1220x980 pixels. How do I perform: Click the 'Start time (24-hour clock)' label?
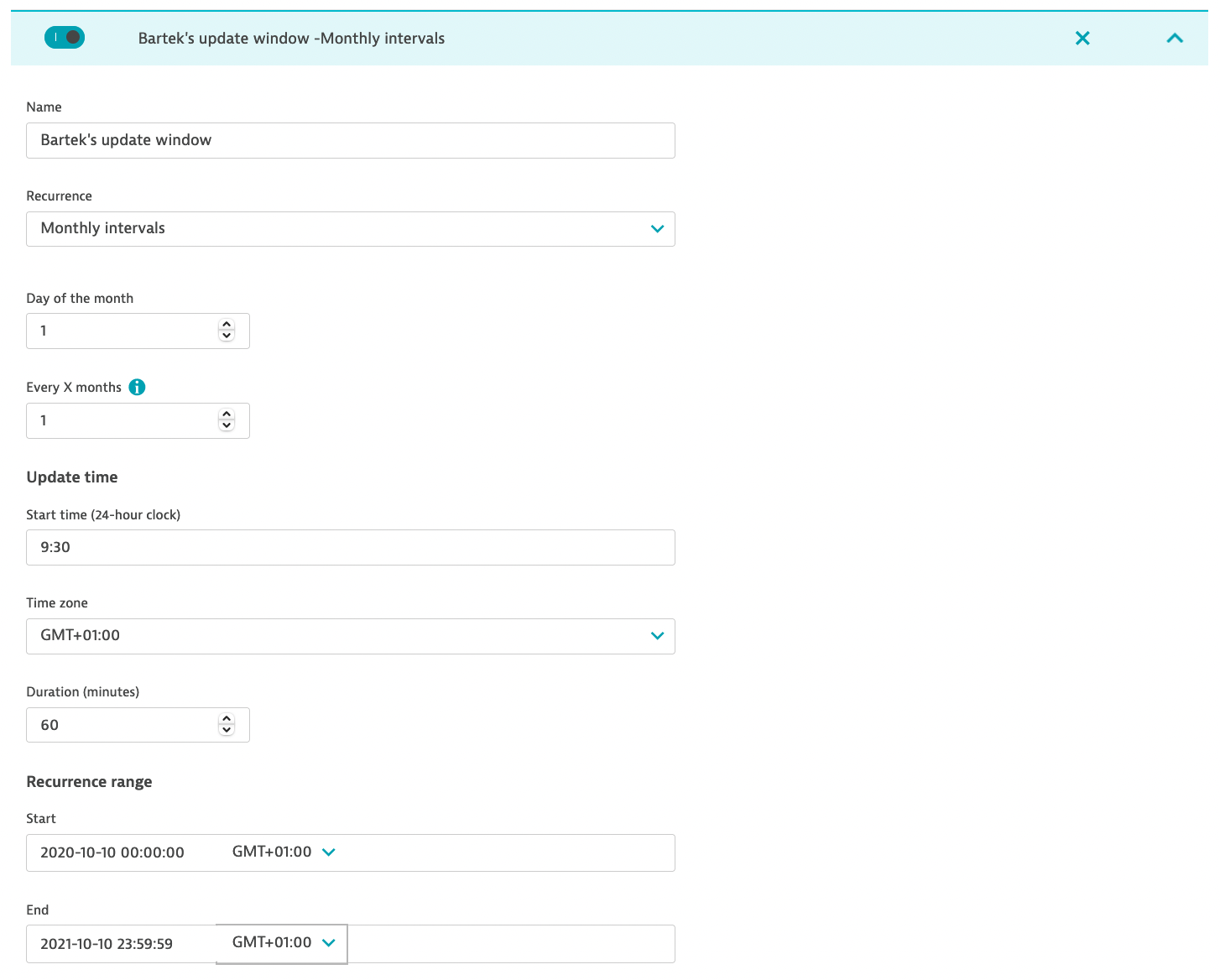[x=103, y=515]
